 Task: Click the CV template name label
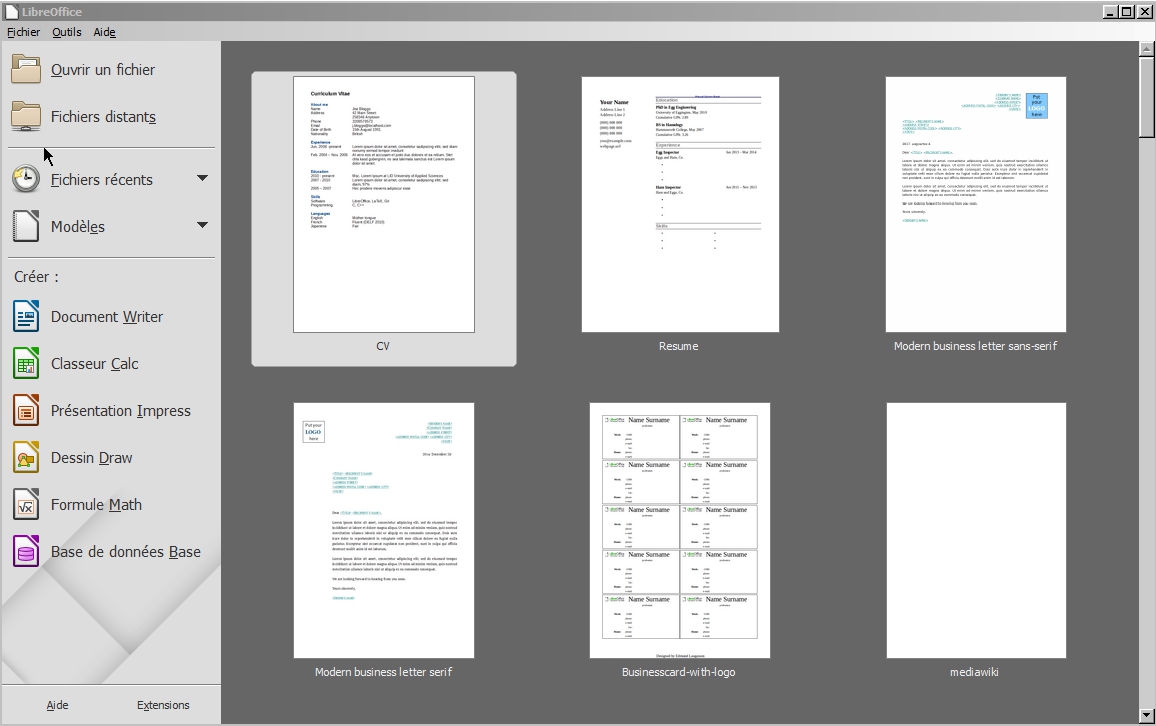click(383, 346)
